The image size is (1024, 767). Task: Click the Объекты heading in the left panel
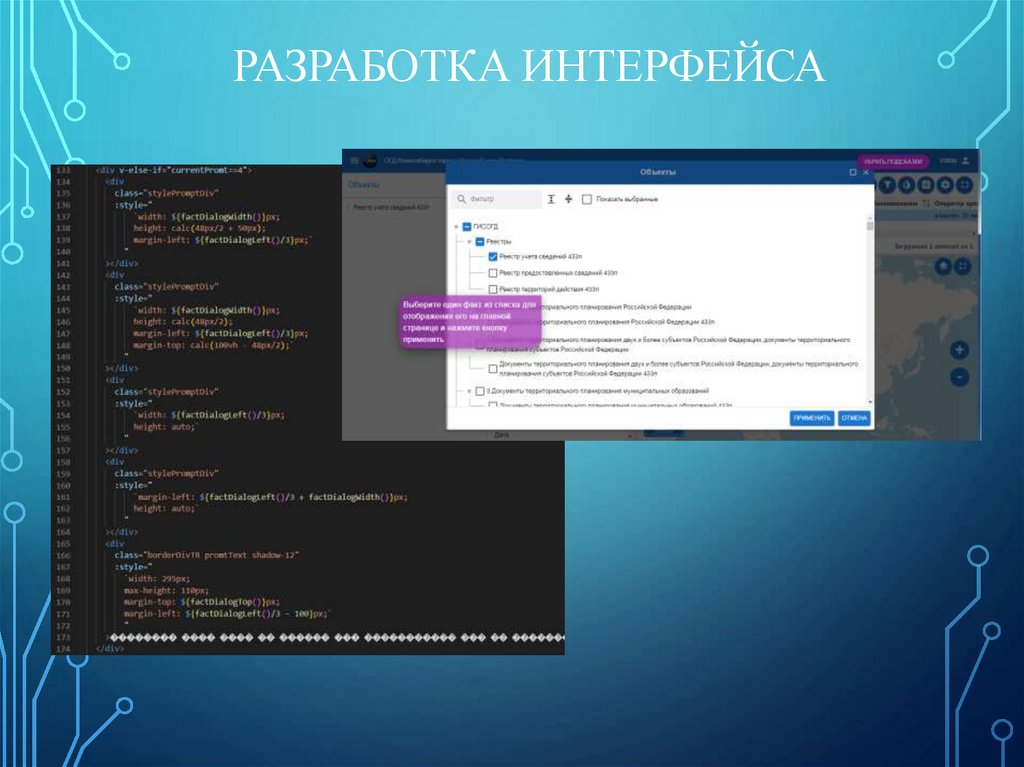[x=364, y=185]
